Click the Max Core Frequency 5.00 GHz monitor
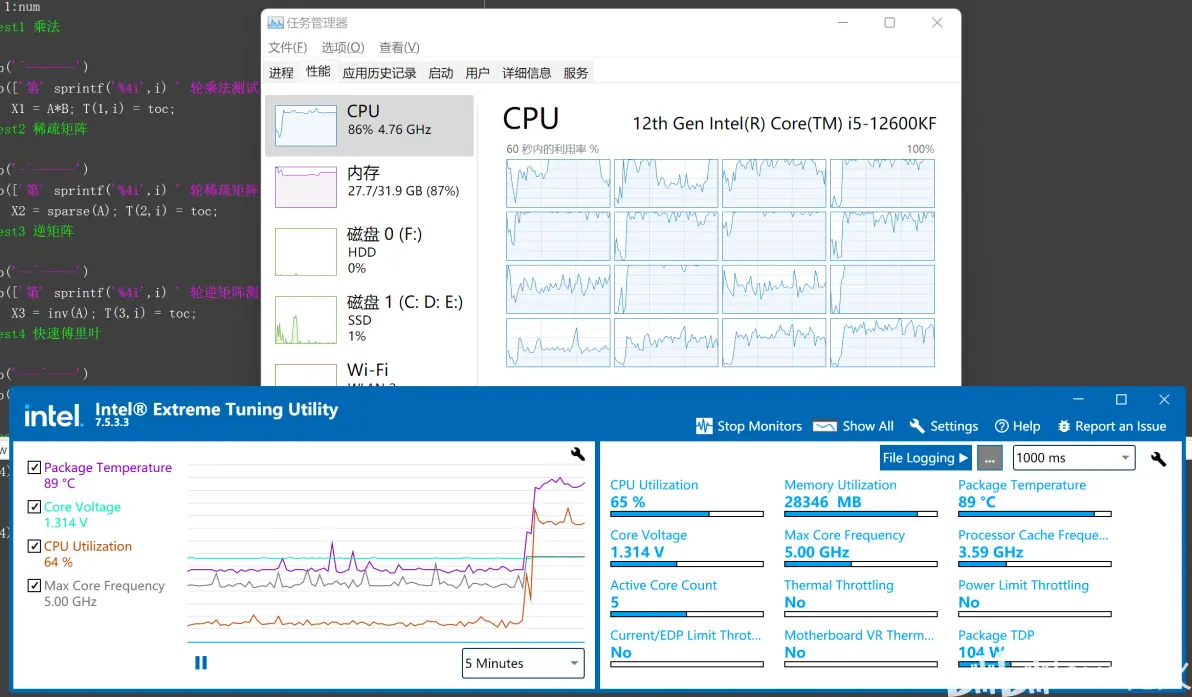The height and width of the screenshot is (697, 1192). [x=861, y=547]
